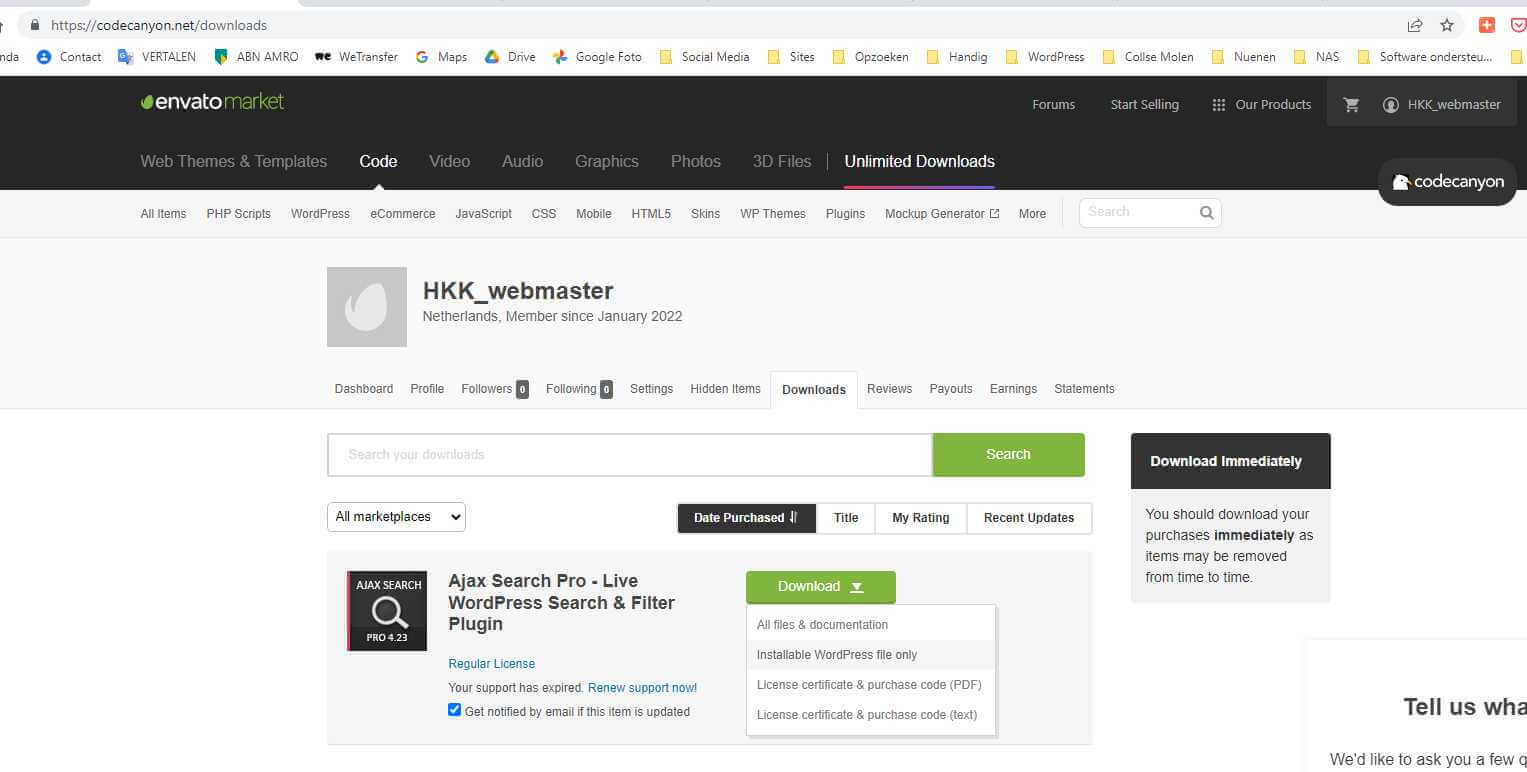Image resolution: width=1527 pixels, height=772 pixels.
Task: Sort downloads by My Rating
Action: click(920, 518)
